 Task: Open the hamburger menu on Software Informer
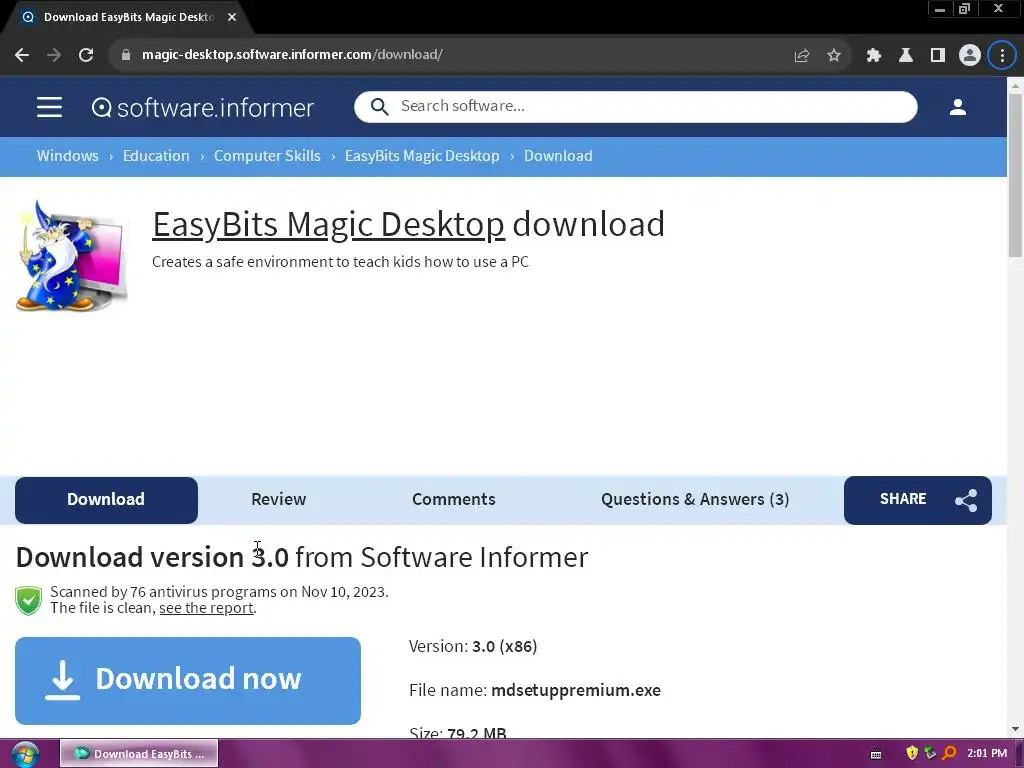[x=50, y=107]
